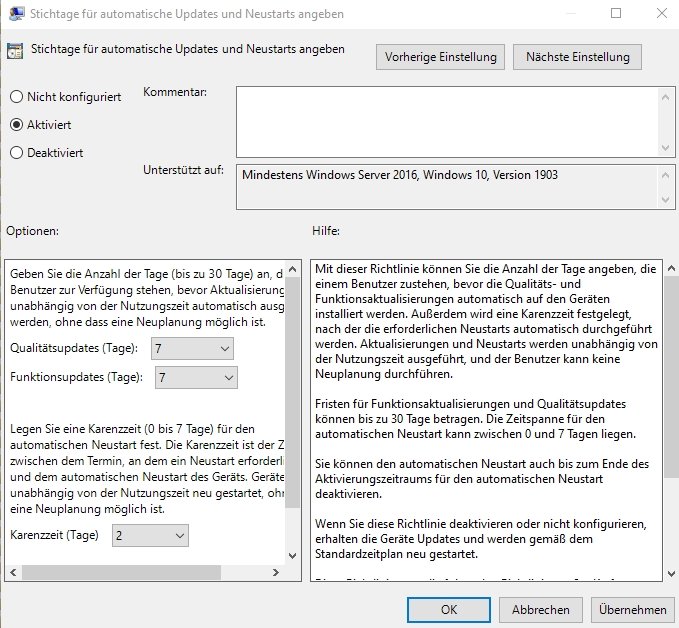Image resolution: width=679 pixels, height=628 pixels.
Task: Go to Nächste Einstellung
Action: [577, 57]
